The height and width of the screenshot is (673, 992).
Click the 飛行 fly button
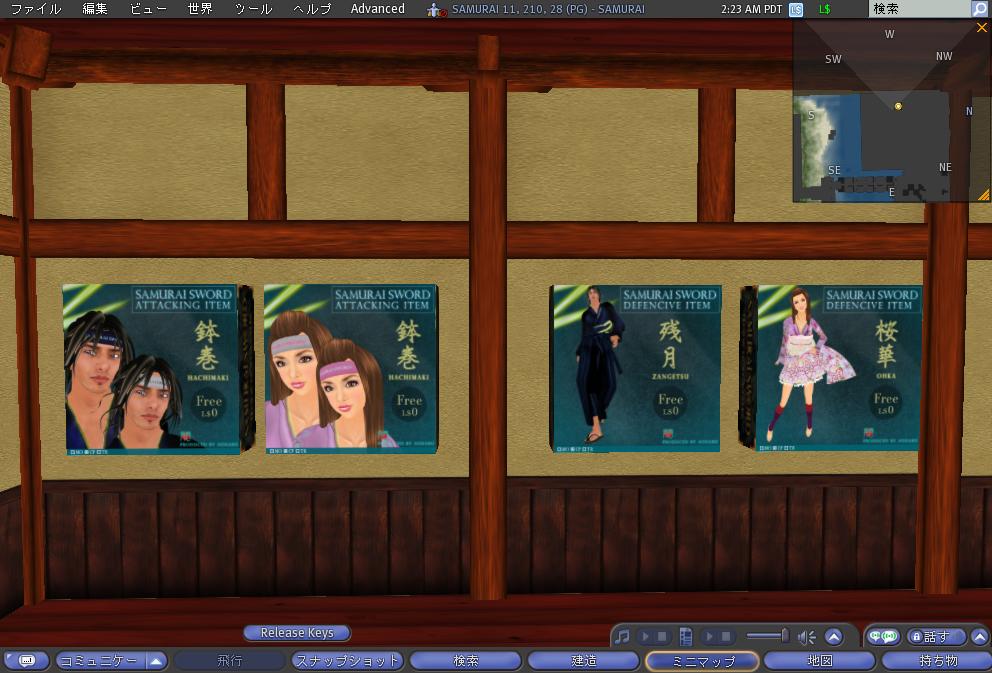[230, 661]
